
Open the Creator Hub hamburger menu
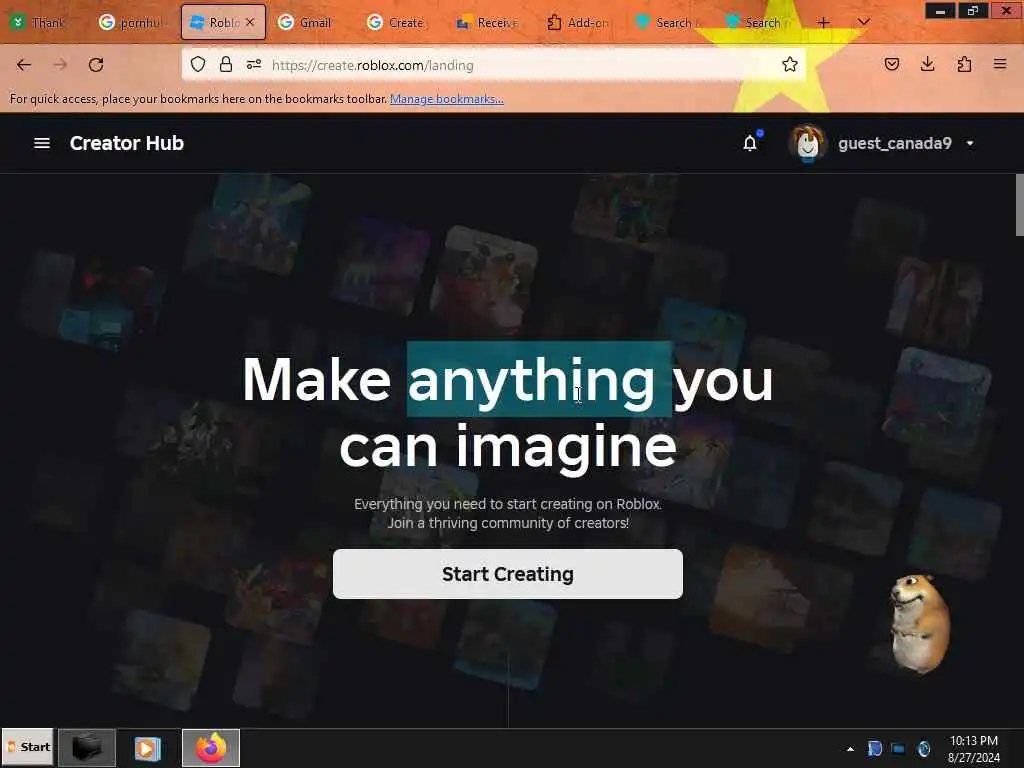[42, 143]
